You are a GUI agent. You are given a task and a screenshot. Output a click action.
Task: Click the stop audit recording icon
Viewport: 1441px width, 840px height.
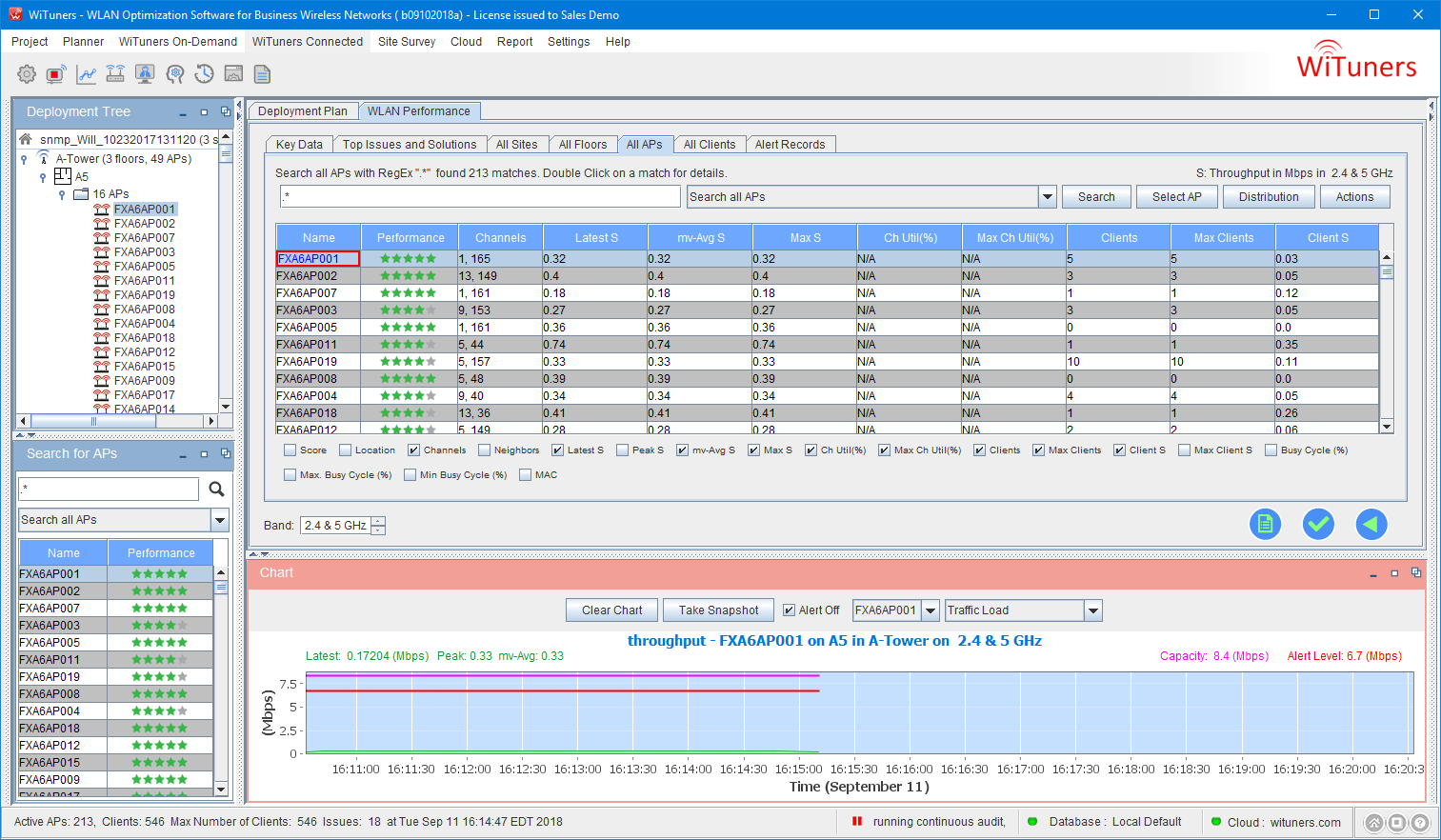[56, 74]
